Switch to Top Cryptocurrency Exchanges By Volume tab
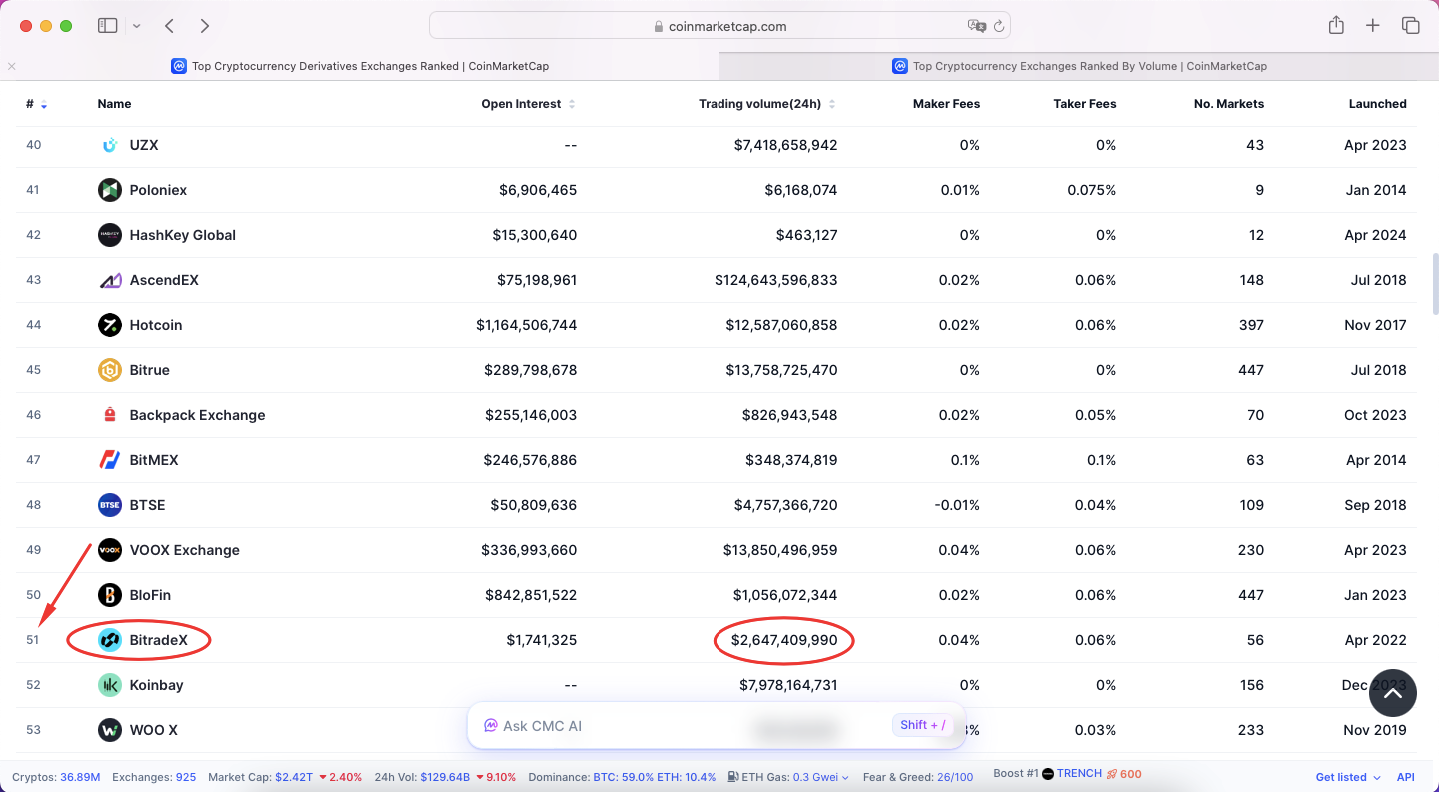 click(x=1079, y=66)
